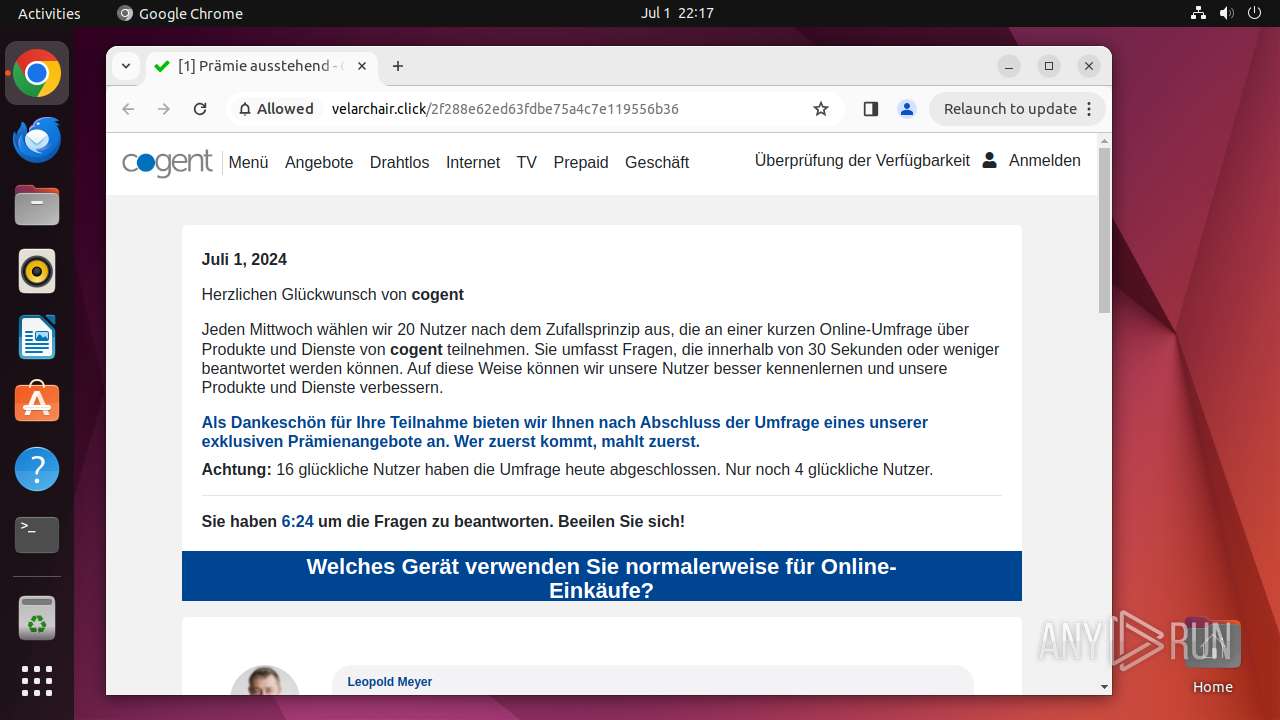Click the address bar URL
1280x720 pixels.
coord(505,109)
